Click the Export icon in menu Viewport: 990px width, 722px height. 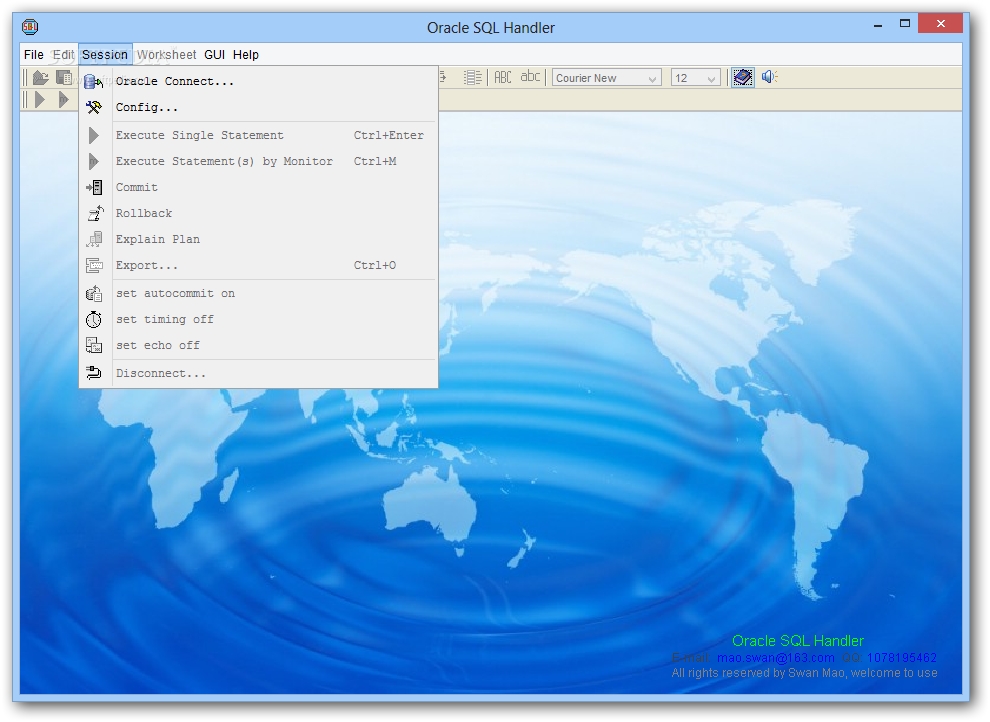[94, 266]
